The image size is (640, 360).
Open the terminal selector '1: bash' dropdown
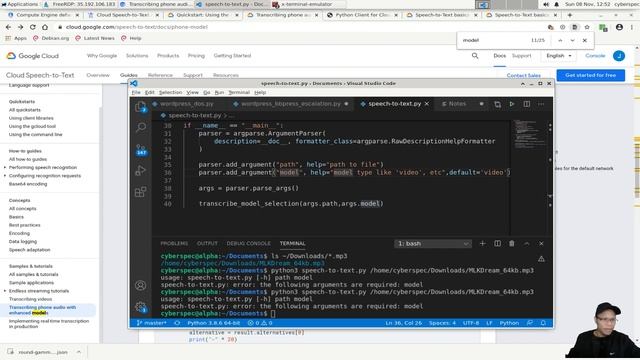click(433, 244)
